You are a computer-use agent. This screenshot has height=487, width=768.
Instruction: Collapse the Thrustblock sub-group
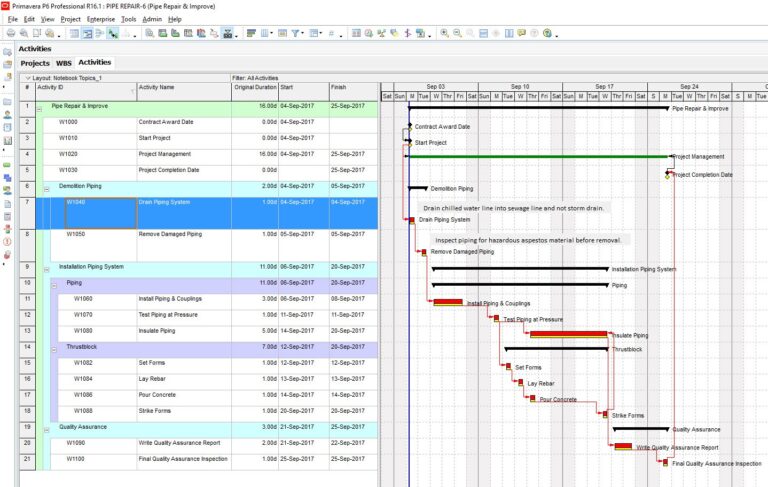coord(54,349)
